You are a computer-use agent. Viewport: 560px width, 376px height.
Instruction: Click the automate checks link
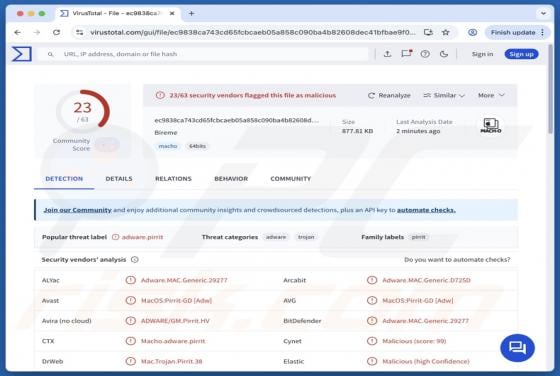click(426, 210)
